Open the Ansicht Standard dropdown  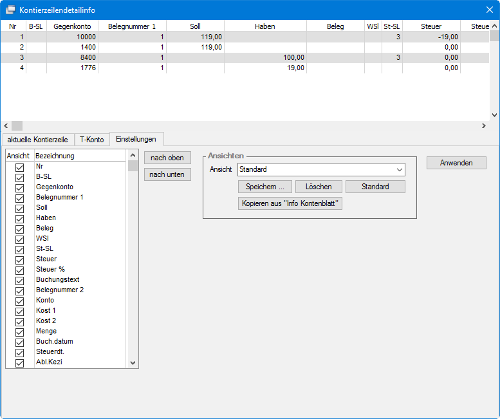[x=321, y=169]
